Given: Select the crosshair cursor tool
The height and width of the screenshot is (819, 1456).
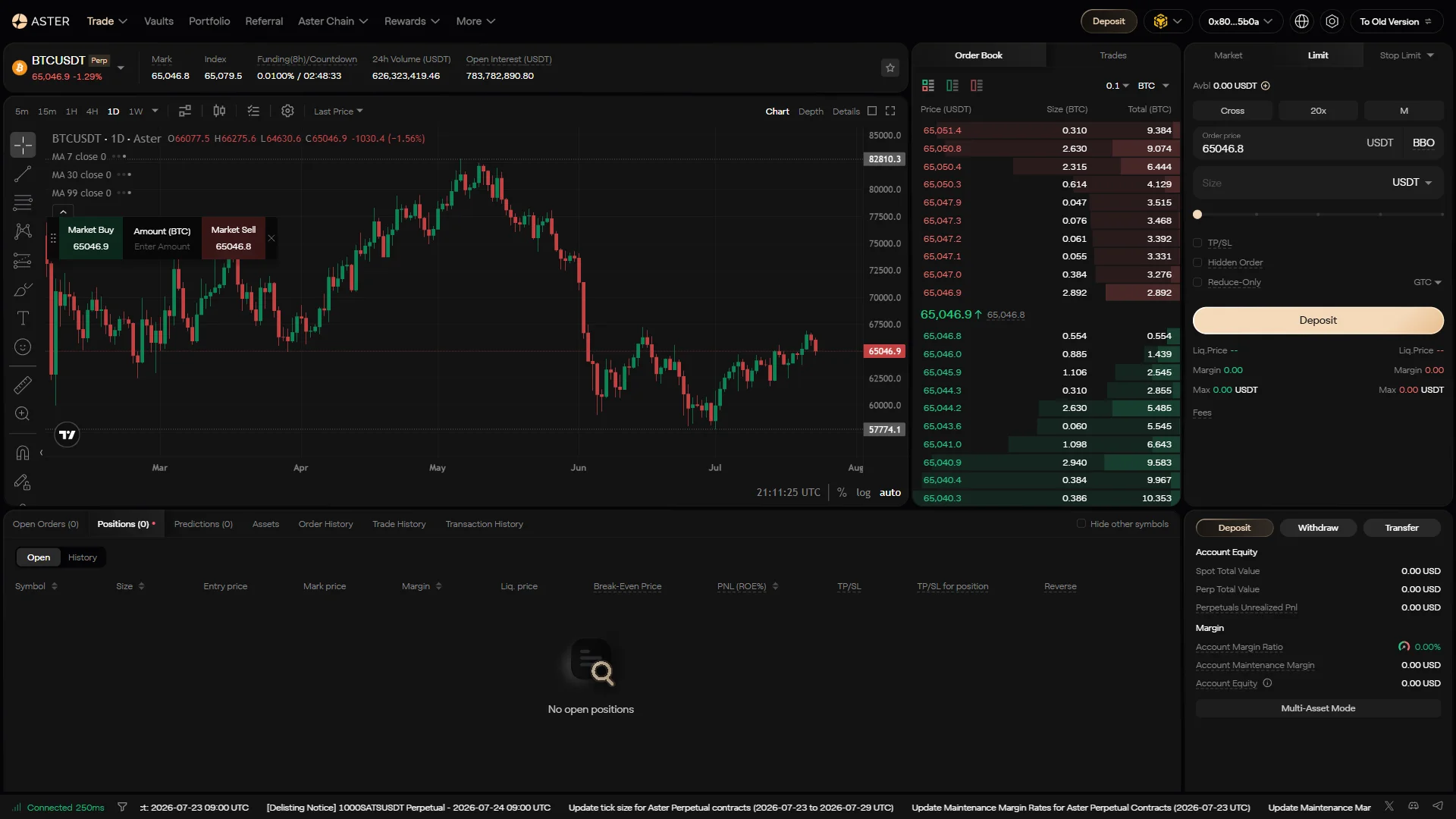Looking at the screenshot, I should 23,145.
